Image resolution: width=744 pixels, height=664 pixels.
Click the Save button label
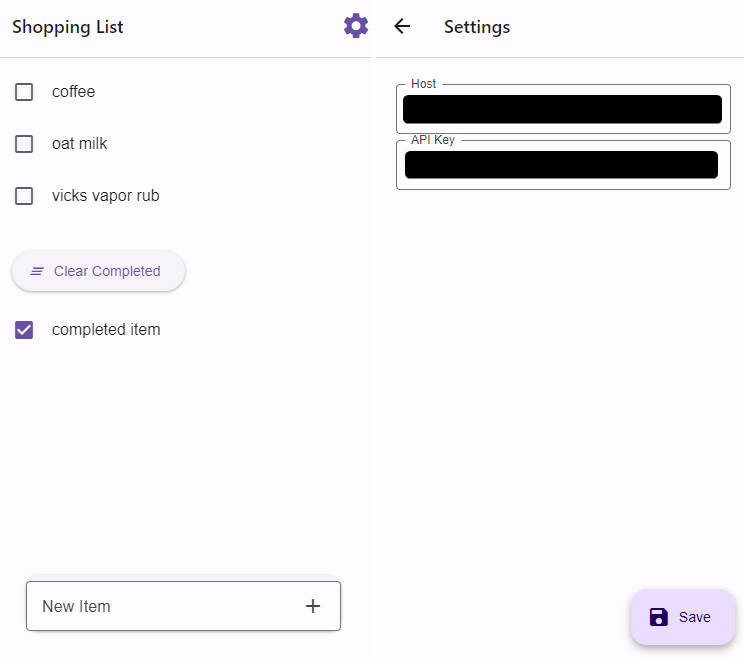coord(694,617)
